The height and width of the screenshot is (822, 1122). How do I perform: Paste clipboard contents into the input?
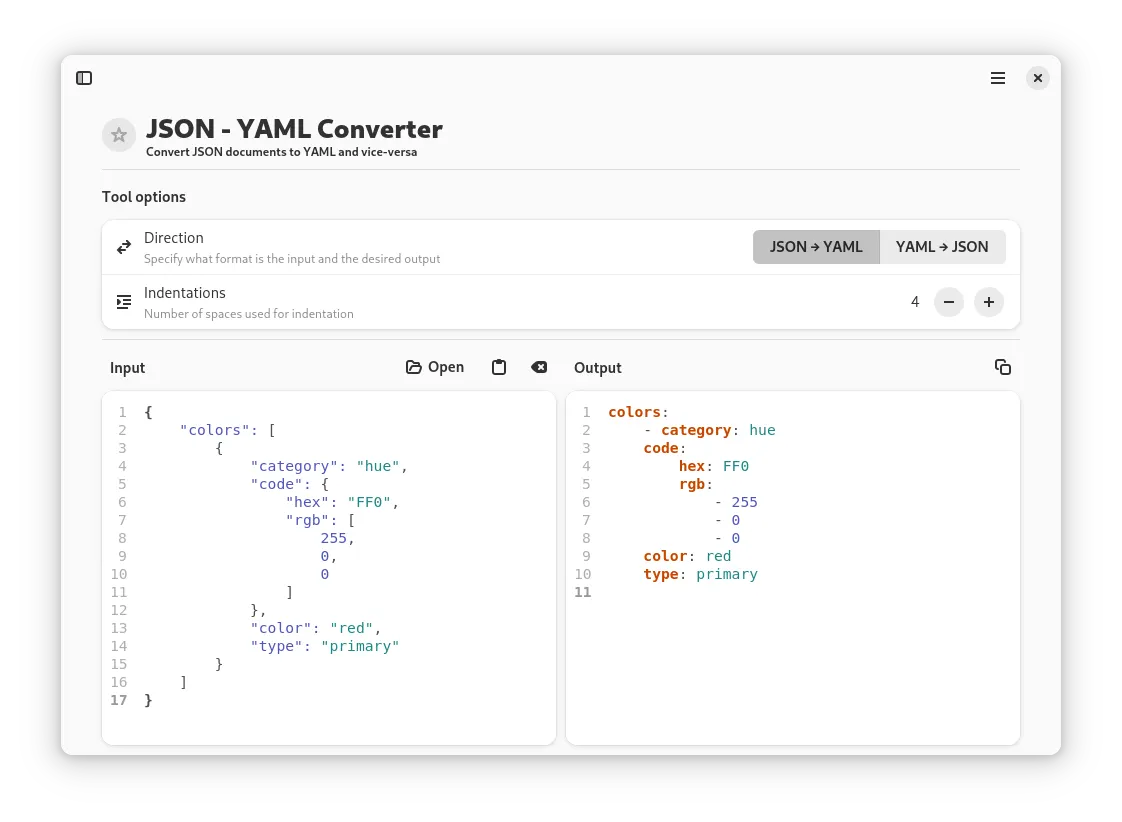(499, 367)
